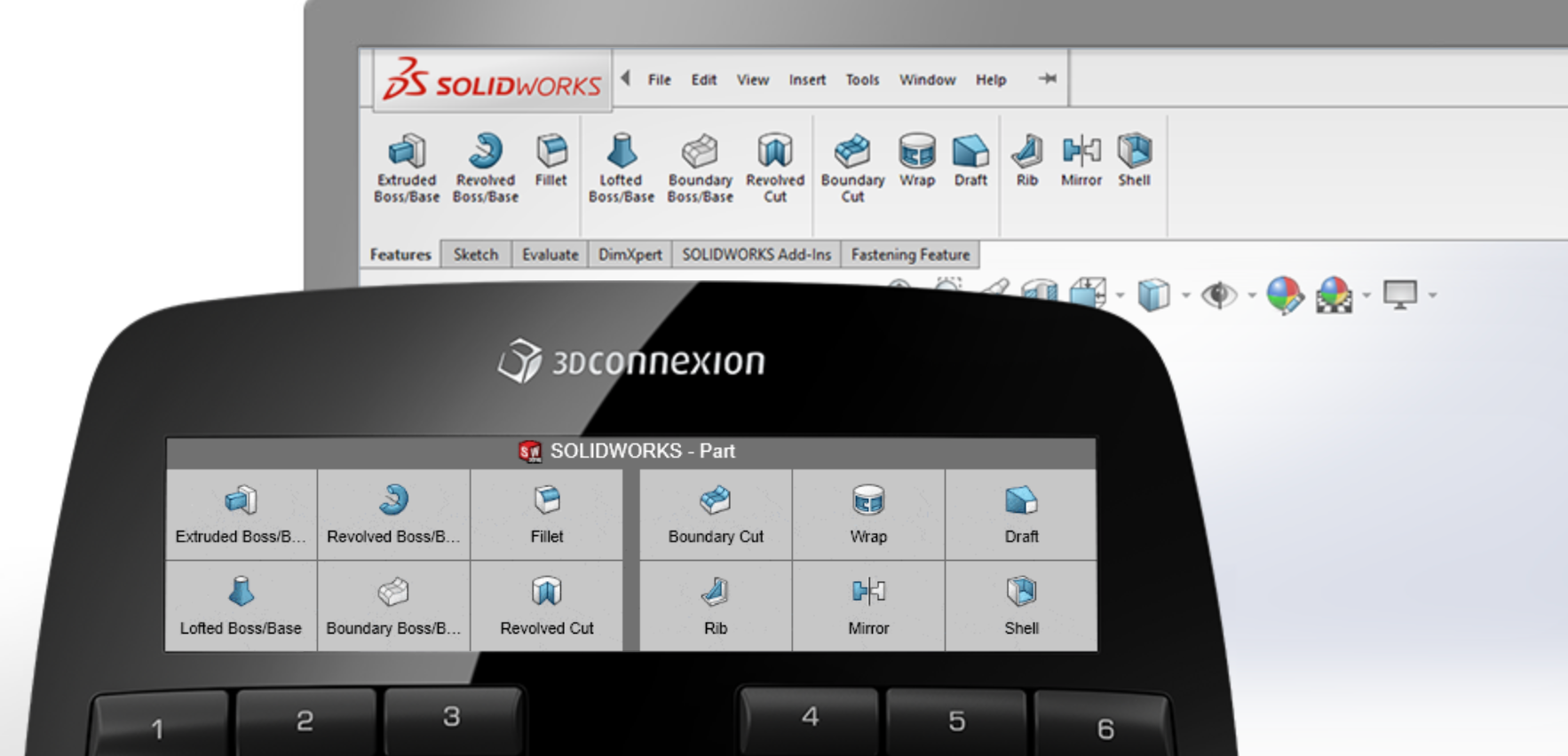
Task: Click the Rib tool in the ribbon
Action: pyautogui.click(x=1027, y=161)
